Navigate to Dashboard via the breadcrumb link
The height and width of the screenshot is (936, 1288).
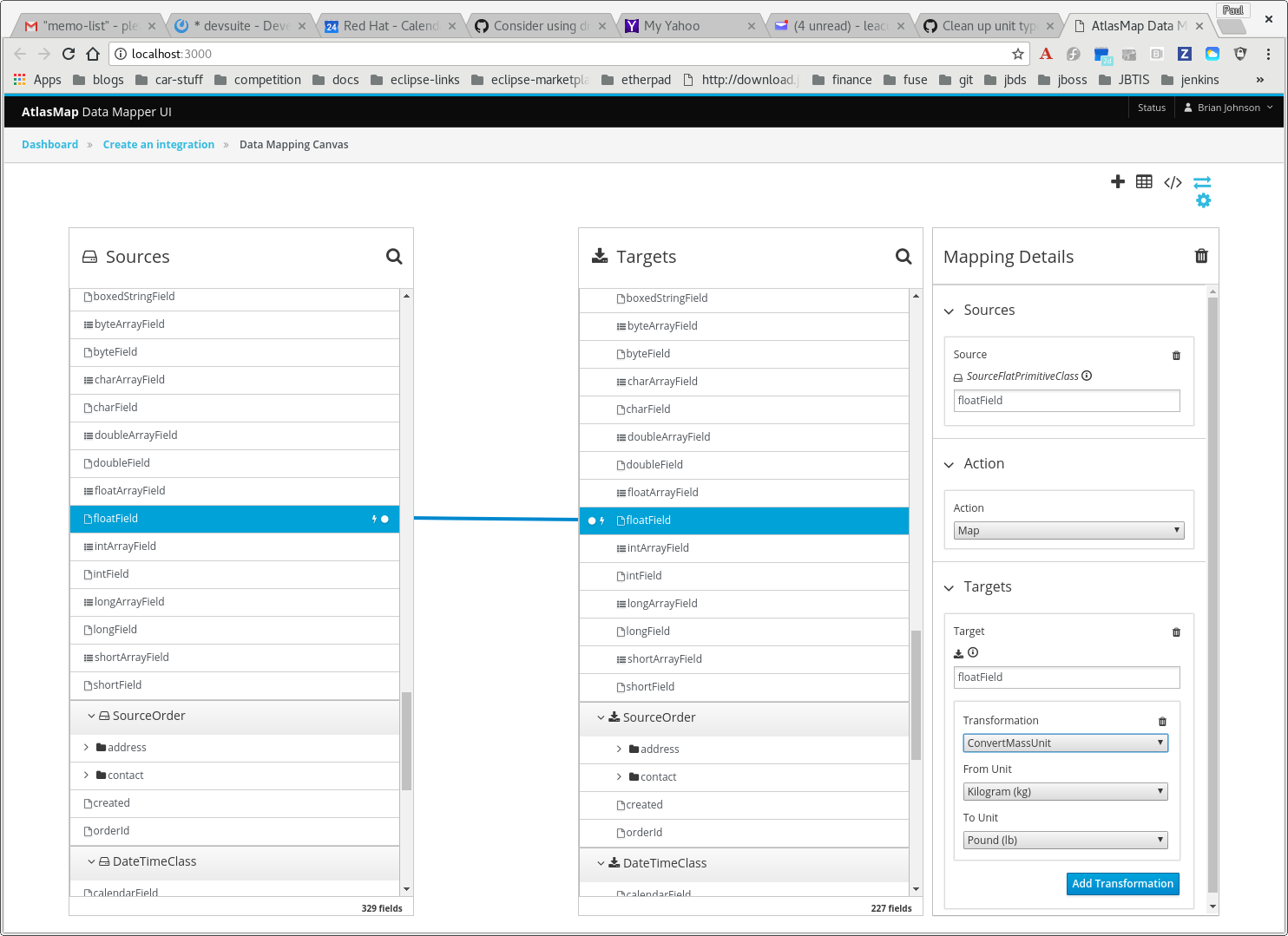point(49,144)
